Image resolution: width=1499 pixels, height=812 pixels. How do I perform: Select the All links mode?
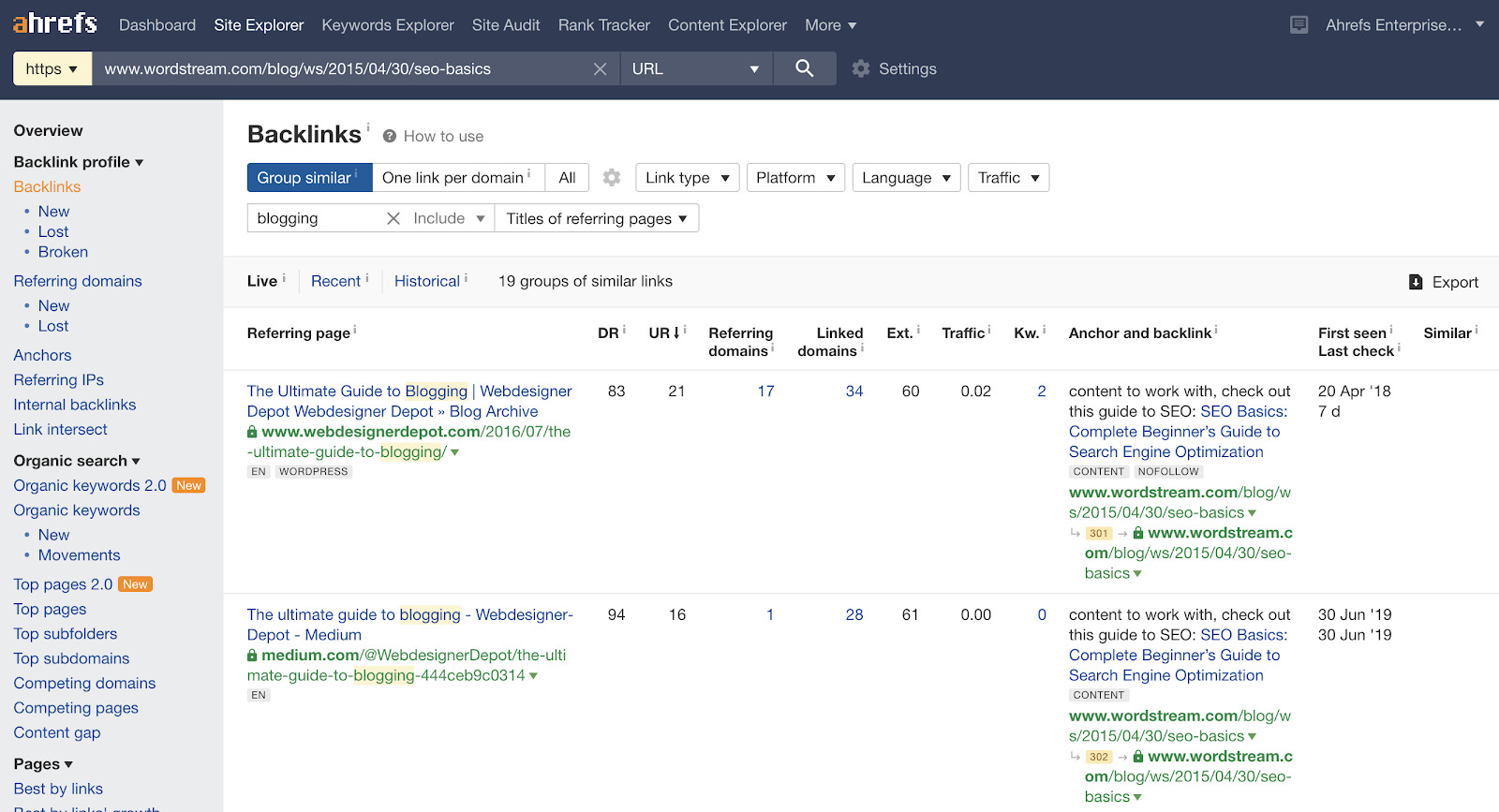coord(567,178)
